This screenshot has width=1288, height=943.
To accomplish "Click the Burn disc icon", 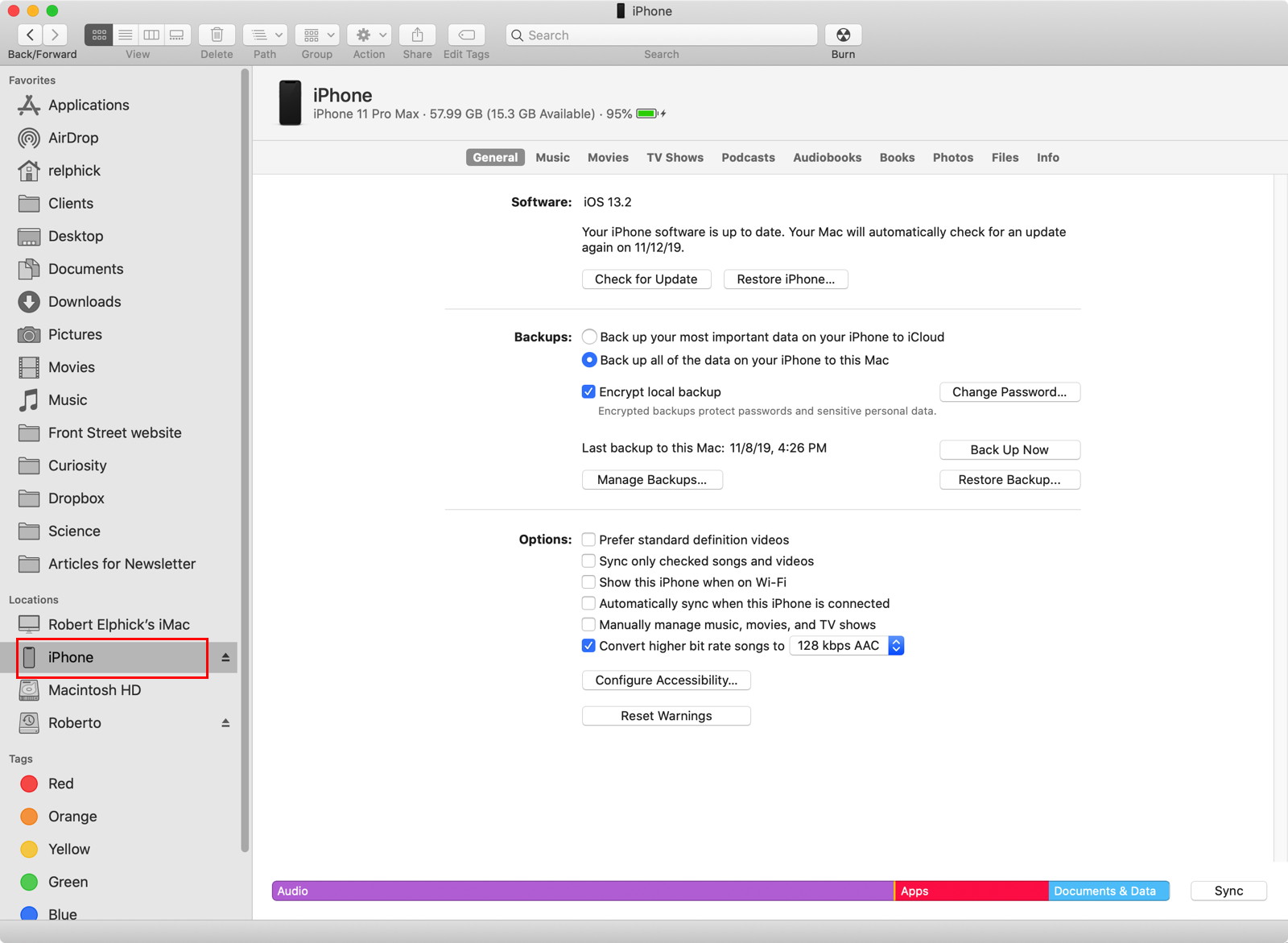I will point(843,35).
